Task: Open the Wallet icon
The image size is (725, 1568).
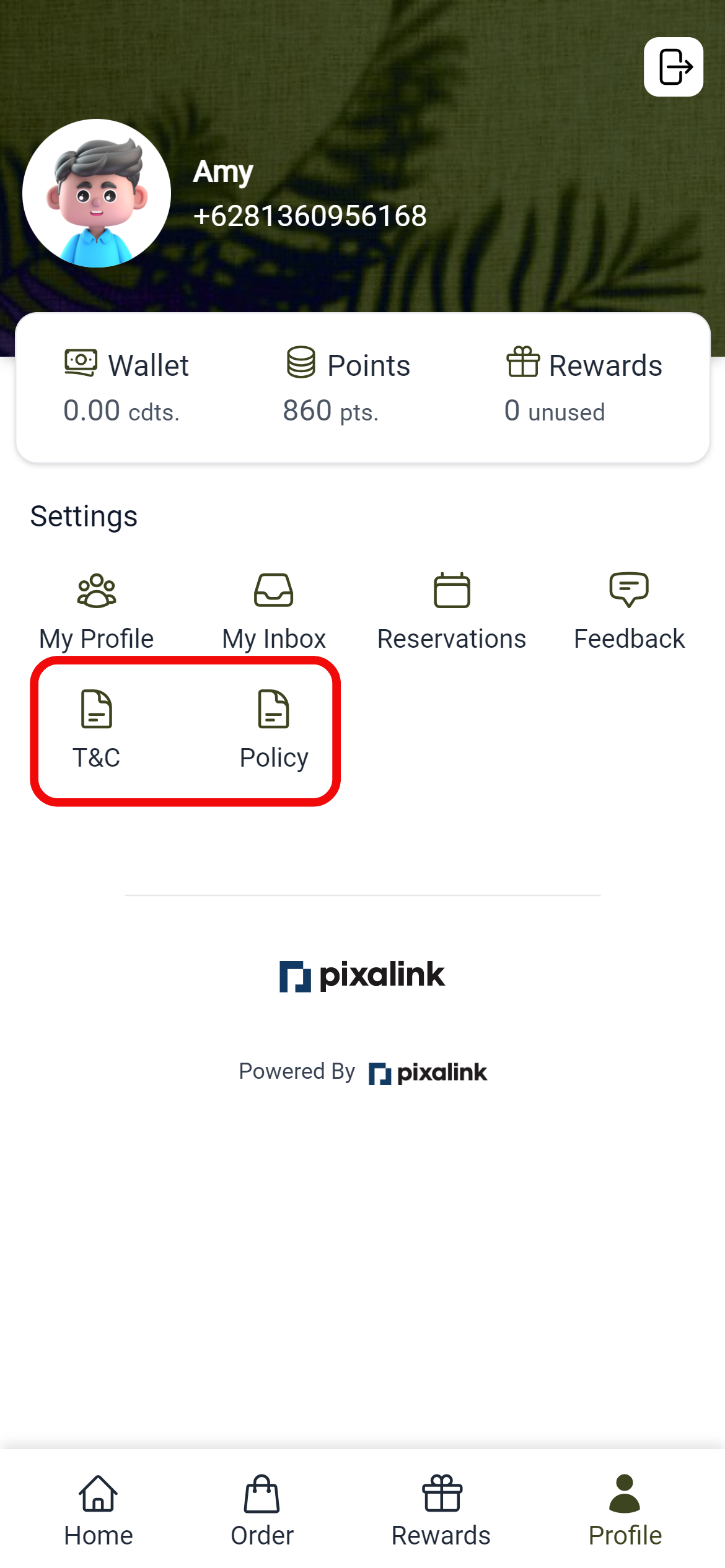Action: 82,364
